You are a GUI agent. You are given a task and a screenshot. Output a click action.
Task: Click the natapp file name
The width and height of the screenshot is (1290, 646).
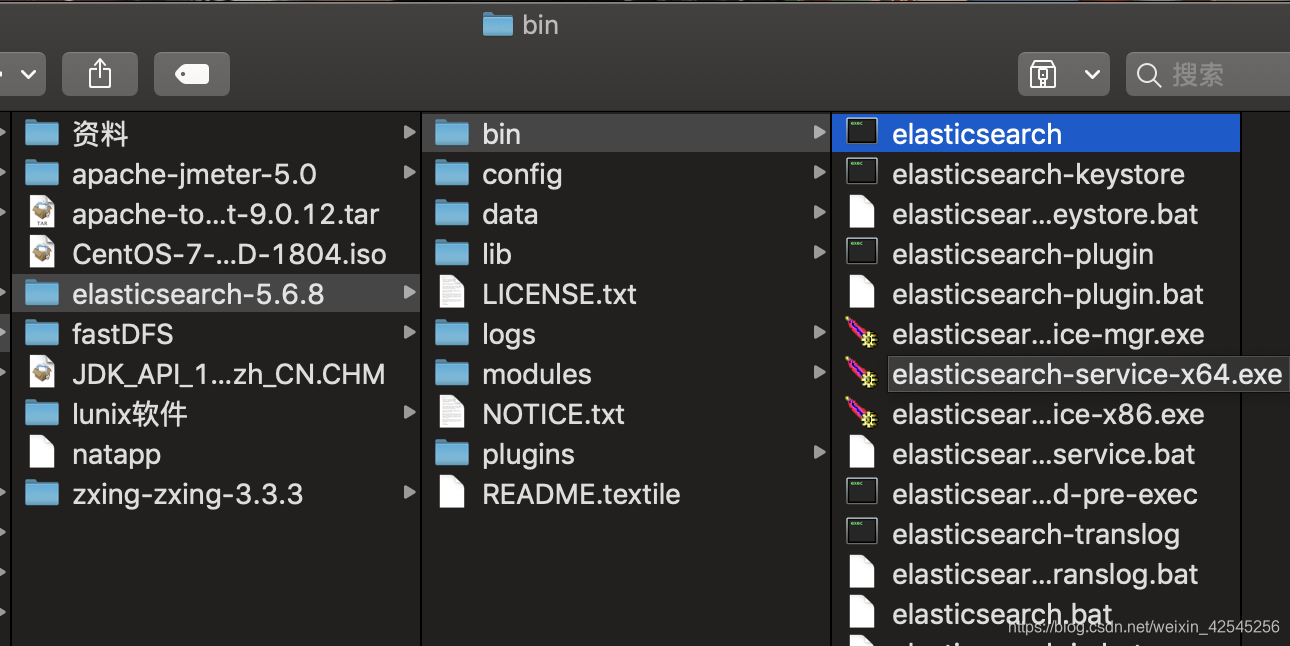(x=116, y=455)
